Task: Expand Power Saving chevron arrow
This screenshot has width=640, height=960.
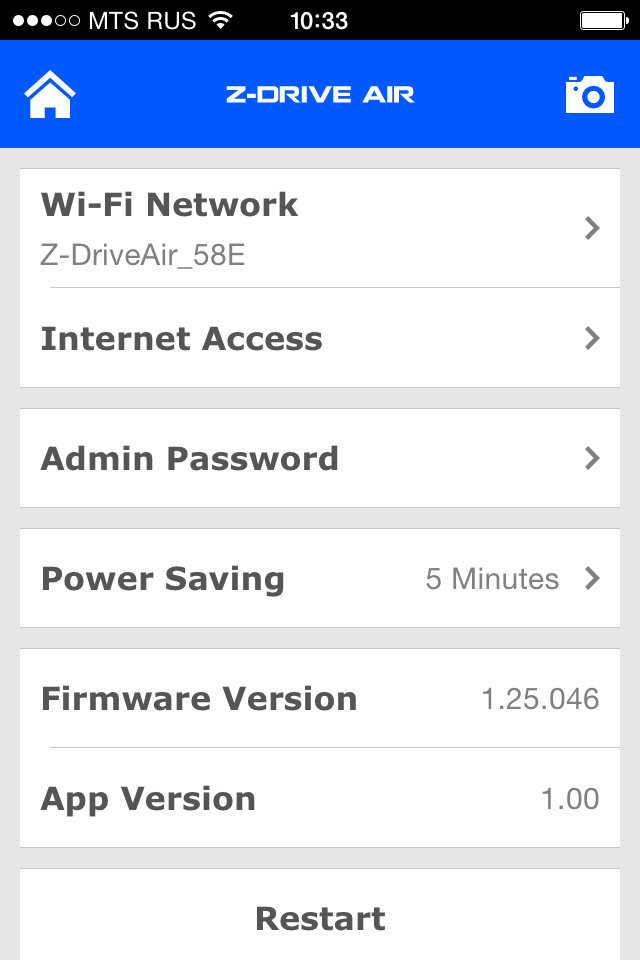Action: pyautogui.click(x=592, y=578)
